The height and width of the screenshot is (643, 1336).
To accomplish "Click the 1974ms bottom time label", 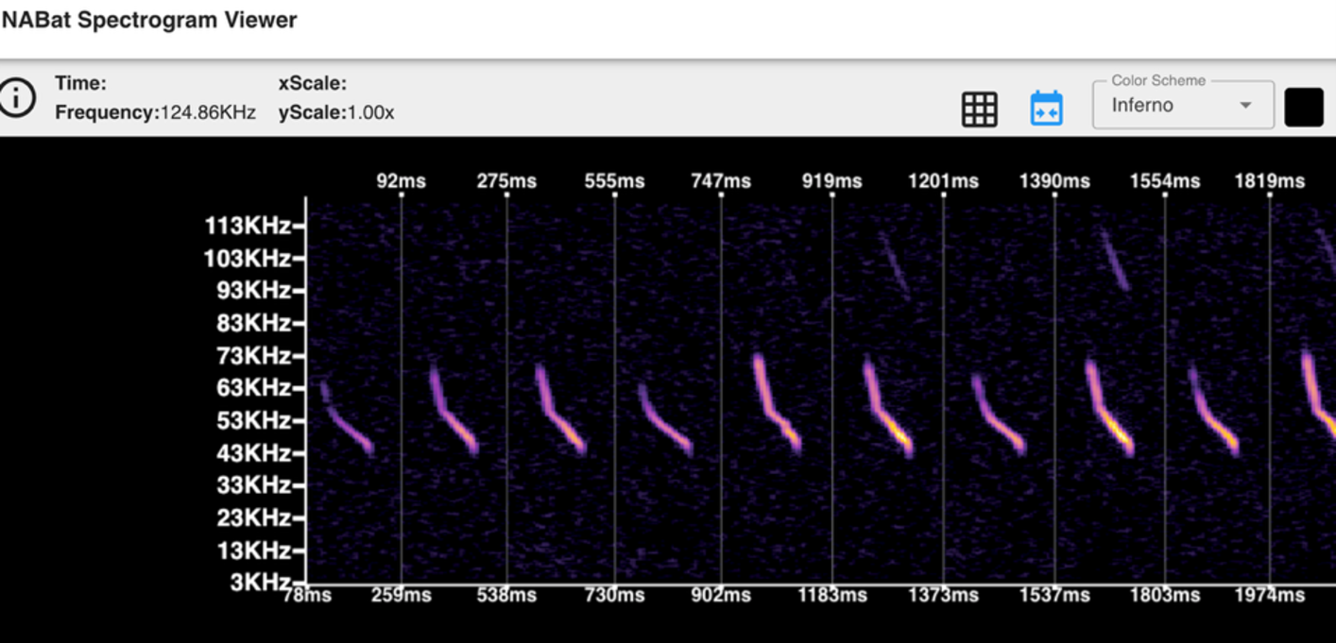I will coord(1269,595).
